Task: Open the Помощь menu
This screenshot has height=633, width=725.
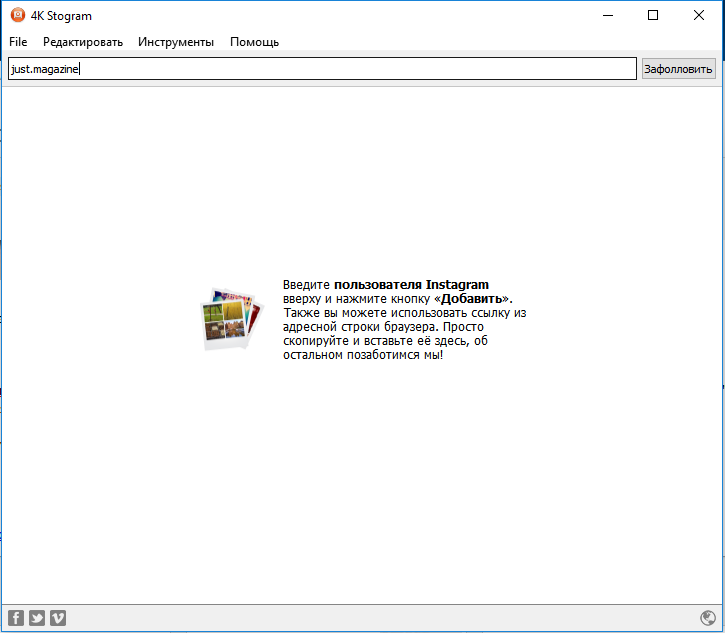Action: click(254, 42)
